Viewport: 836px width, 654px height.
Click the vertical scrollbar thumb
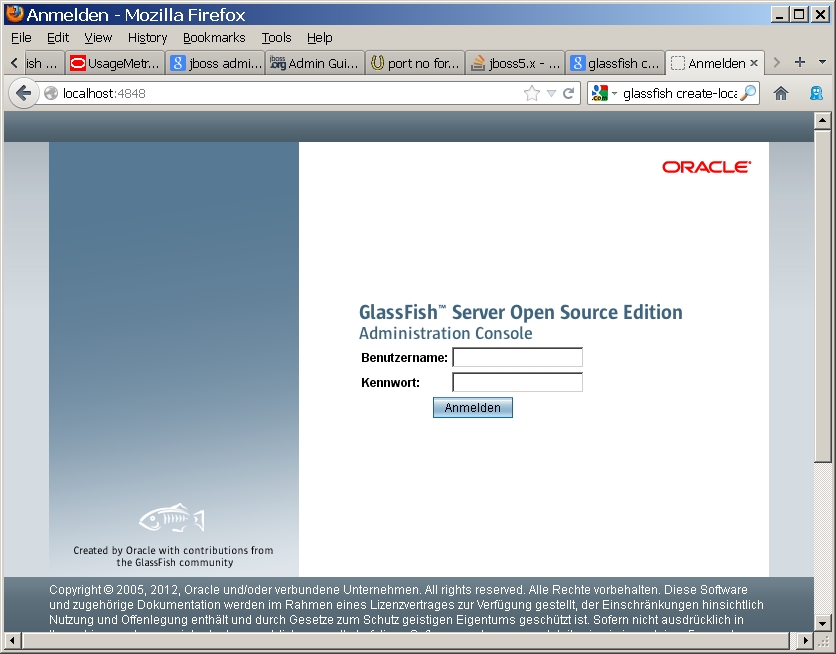pyautogui.click(x=822, y=296)
